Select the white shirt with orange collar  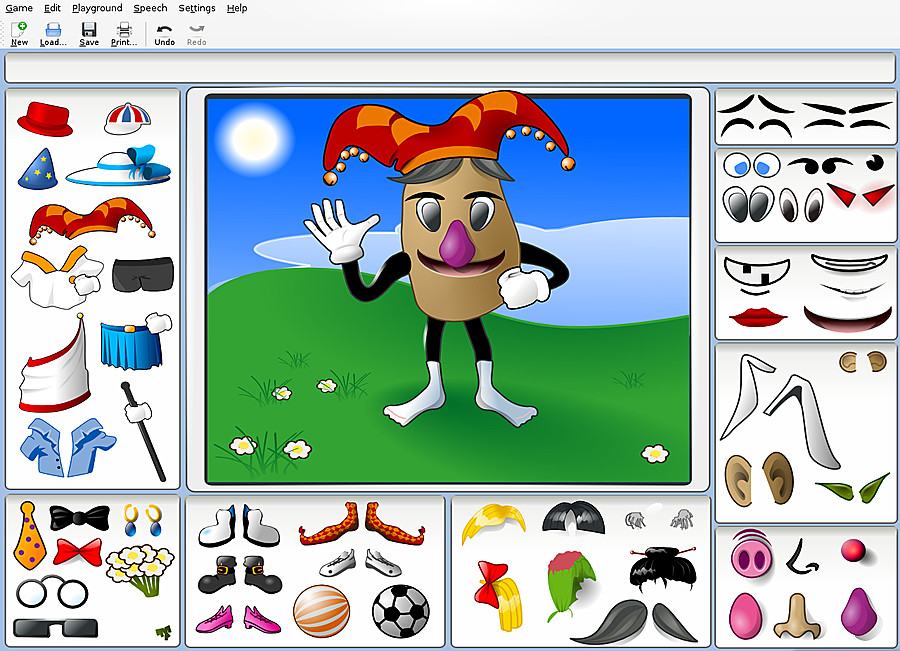(56, 277)
